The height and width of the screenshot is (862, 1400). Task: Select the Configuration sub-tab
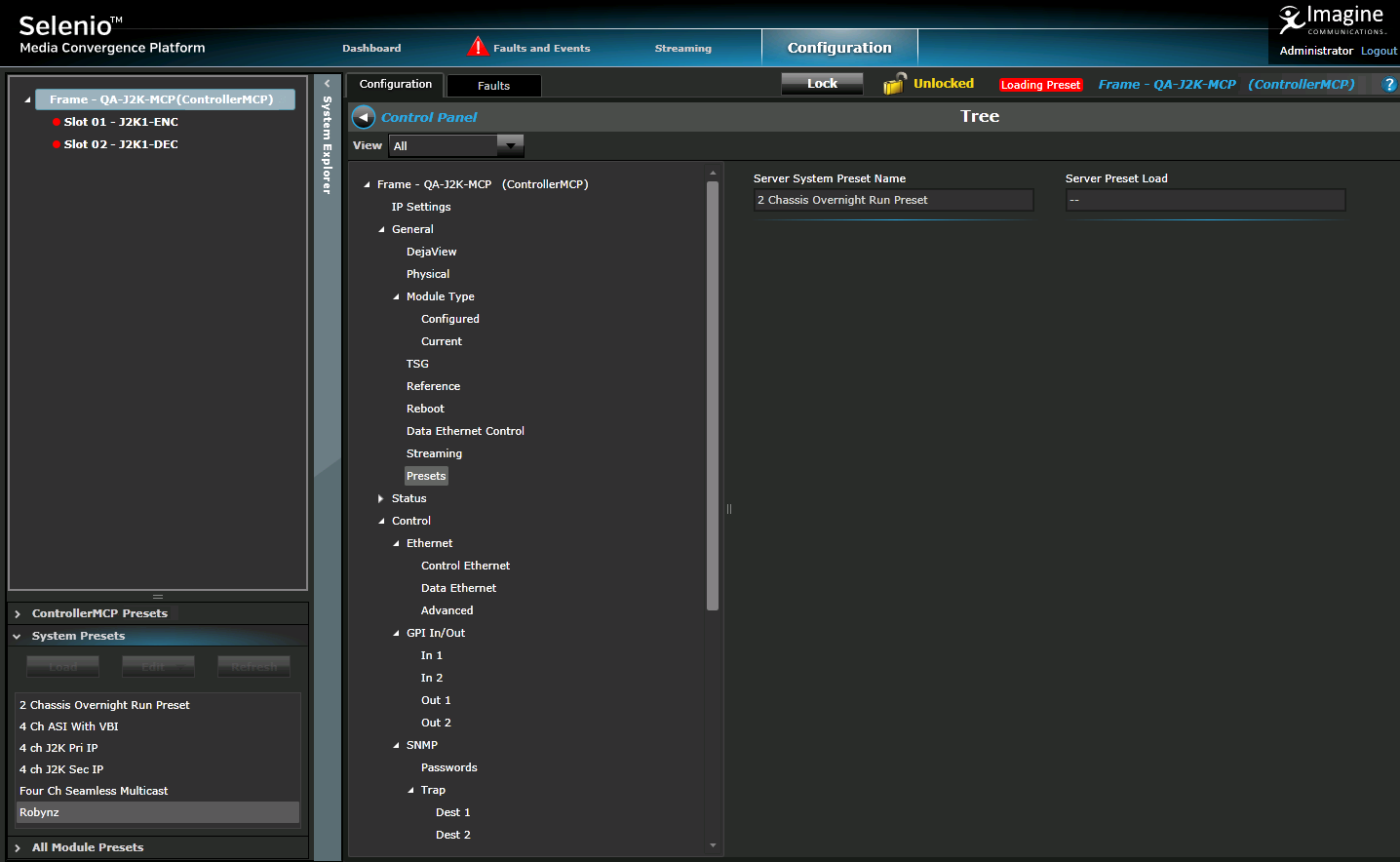396,85
